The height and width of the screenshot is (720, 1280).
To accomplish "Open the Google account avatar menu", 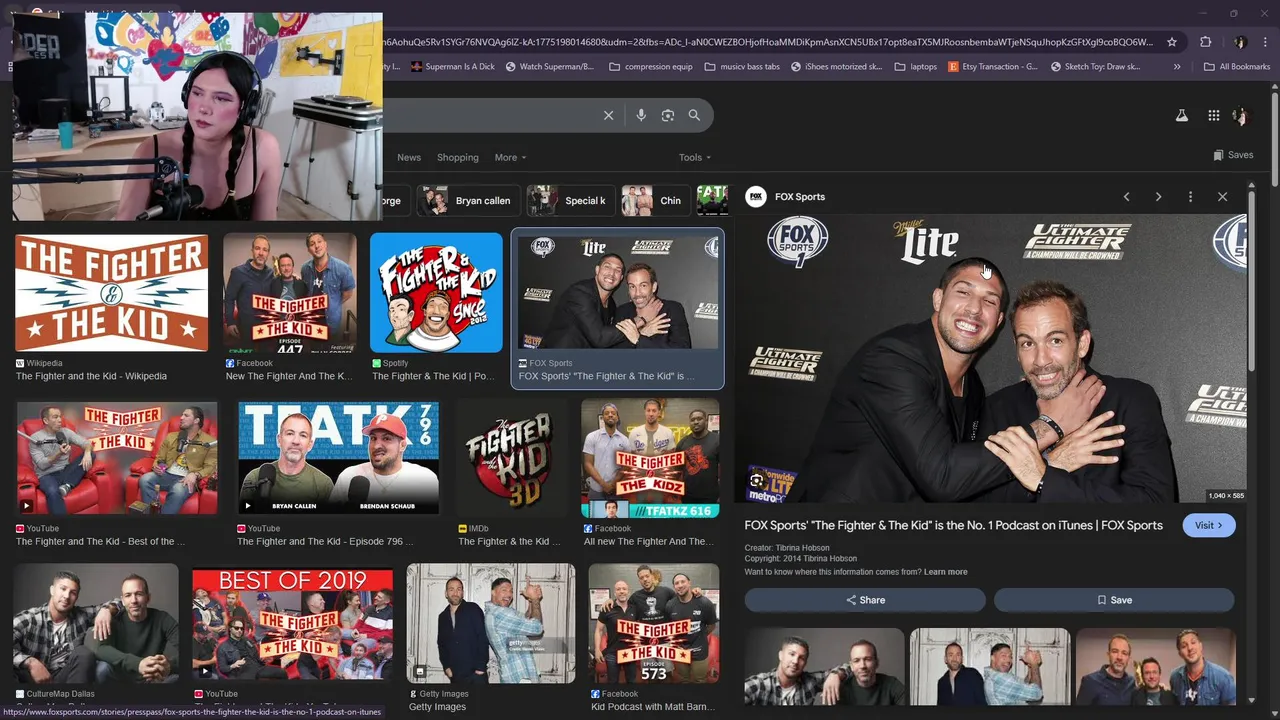I will tap(1240, 116).
